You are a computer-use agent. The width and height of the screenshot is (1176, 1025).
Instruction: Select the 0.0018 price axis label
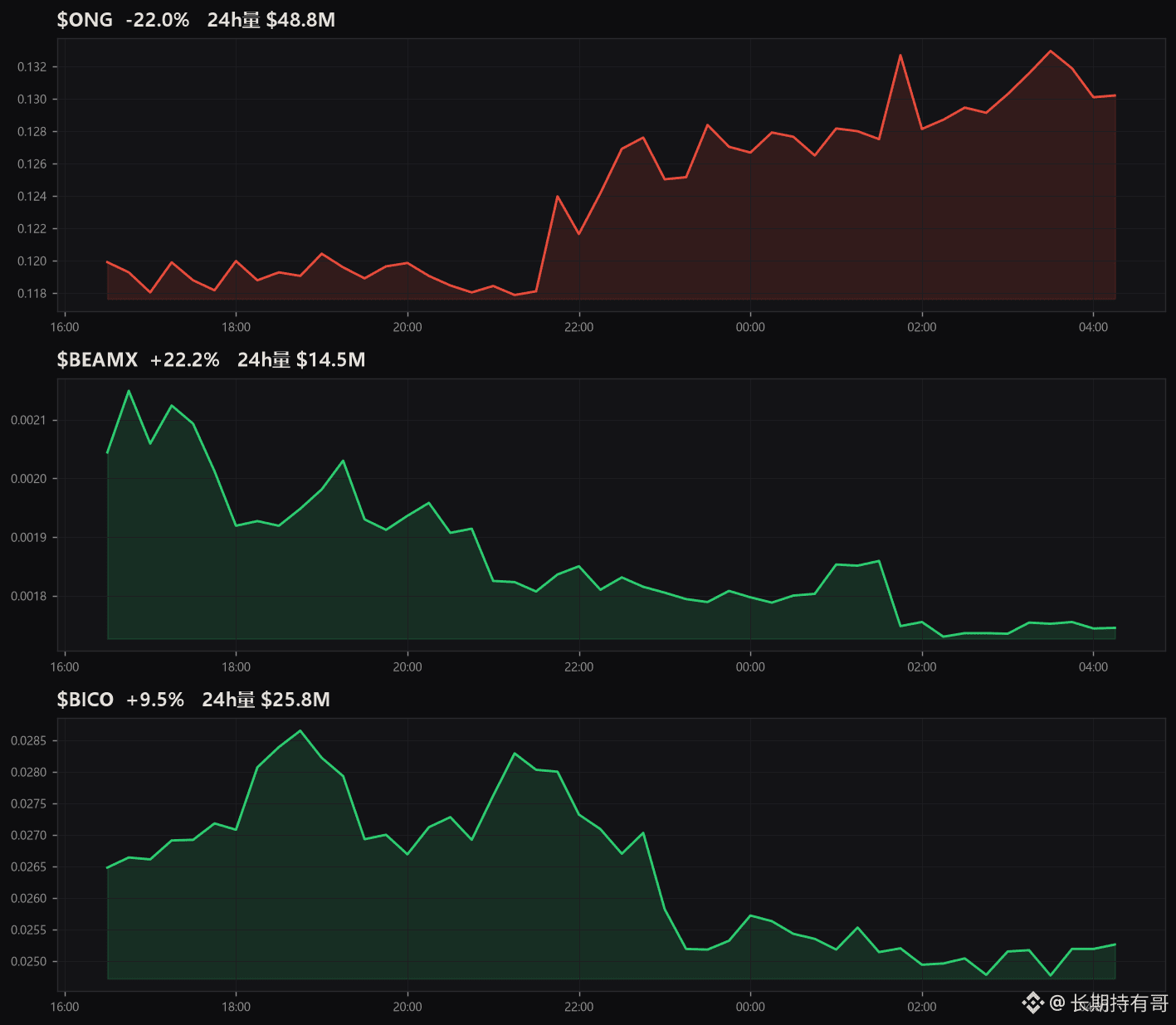coord(29,596)
